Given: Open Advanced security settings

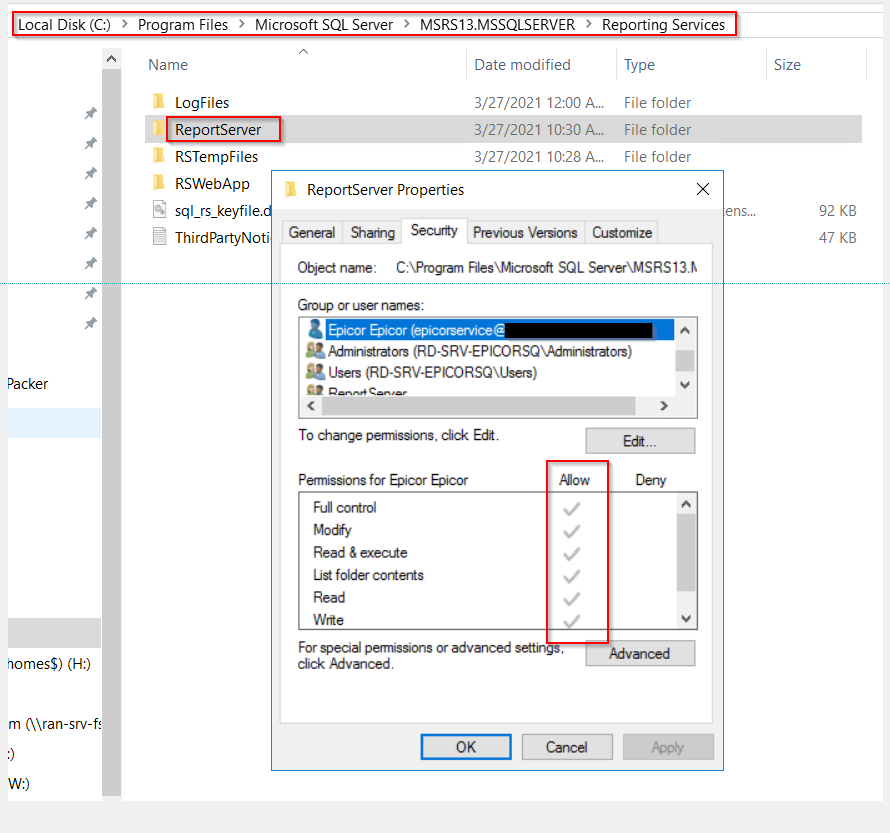Looking at the screenshot, I should (x=640, y=653).
